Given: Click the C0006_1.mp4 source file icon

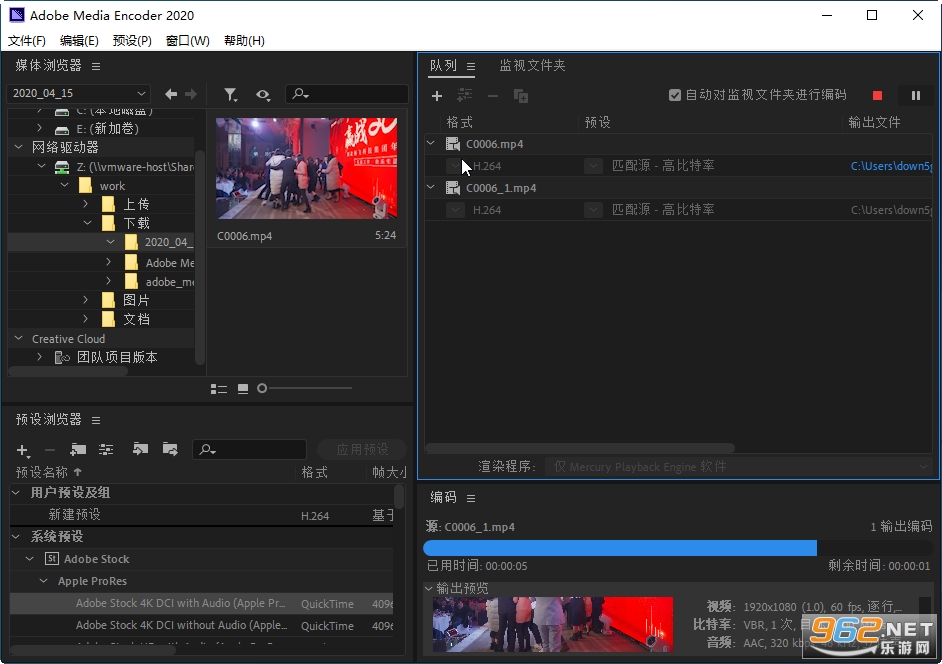Looking at the screenshot, I should click(x=452, y=188).
